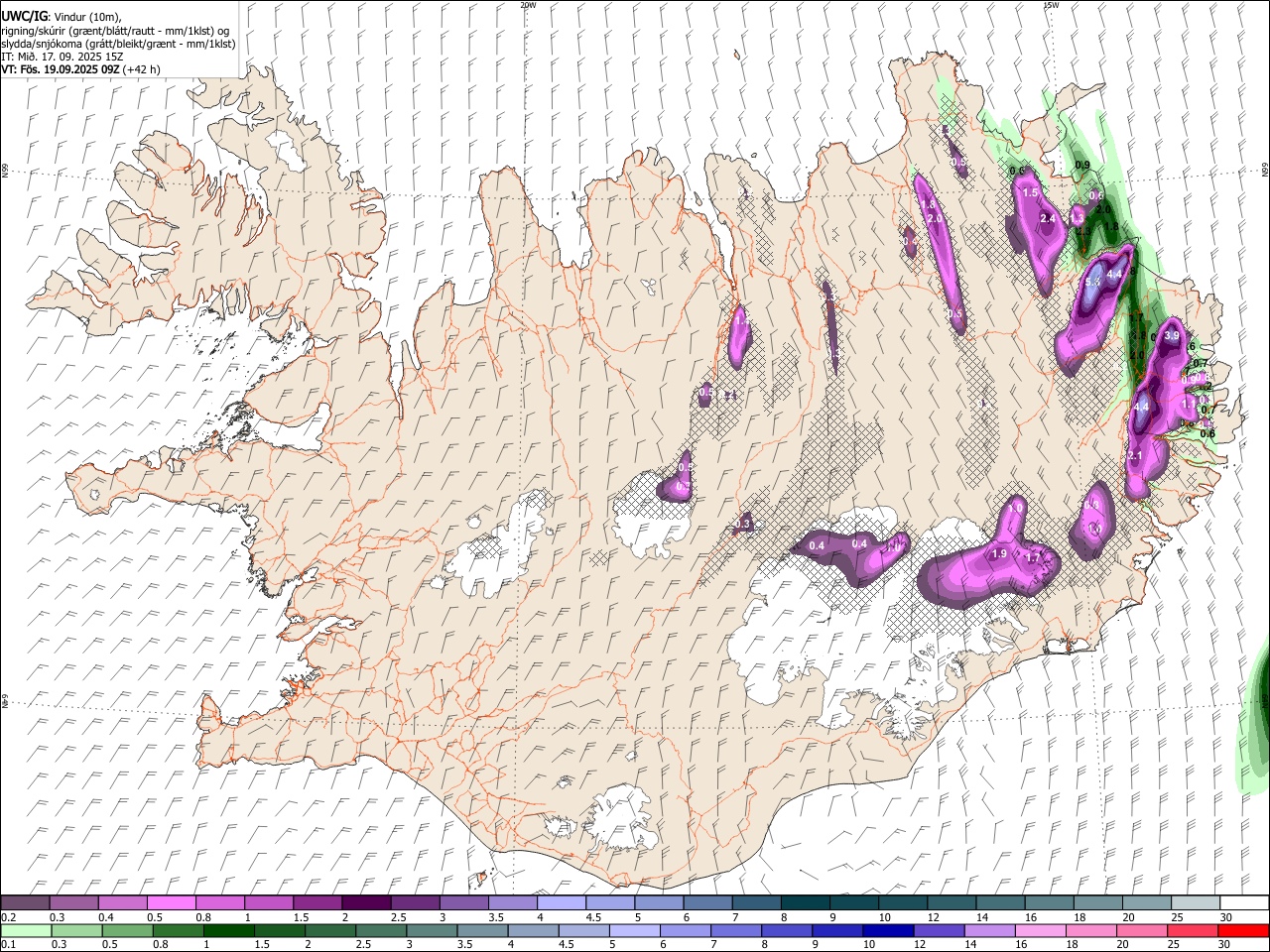
Task: Click the 'Vindur (10m)' label in header
Action: tap(86, 16)
